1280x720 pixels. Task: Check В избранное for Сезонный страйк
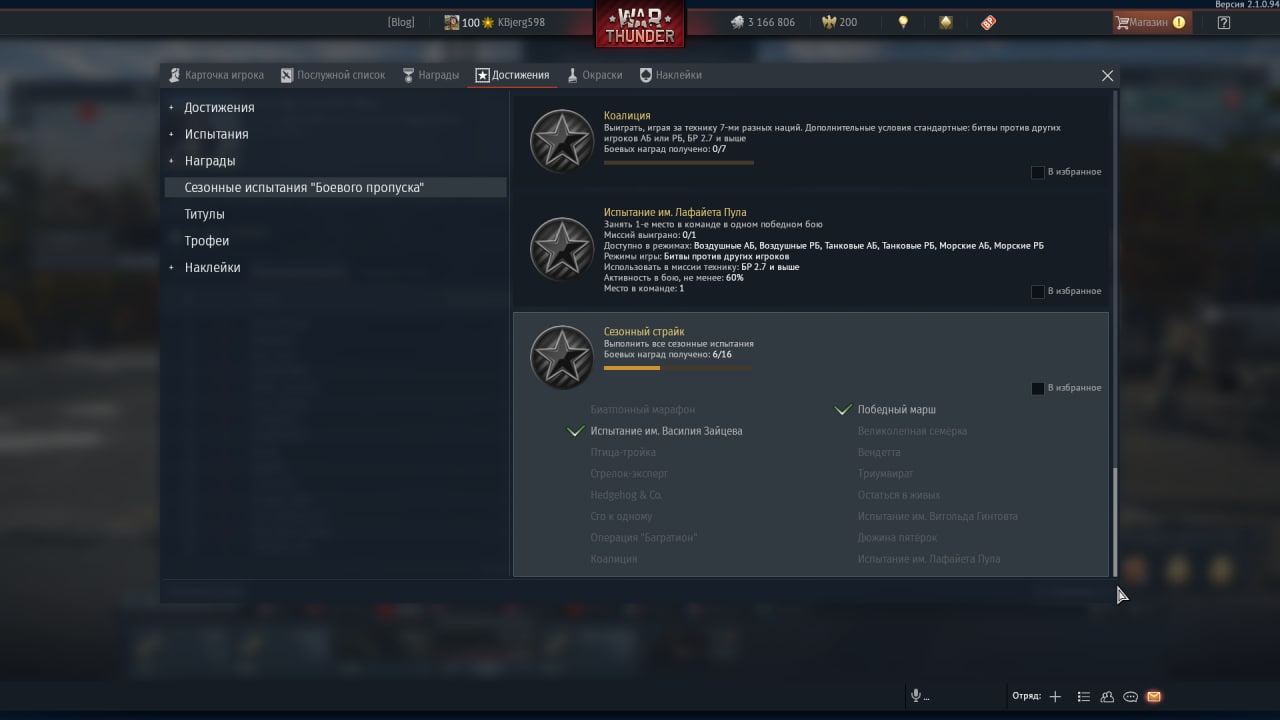(1037, 388)
